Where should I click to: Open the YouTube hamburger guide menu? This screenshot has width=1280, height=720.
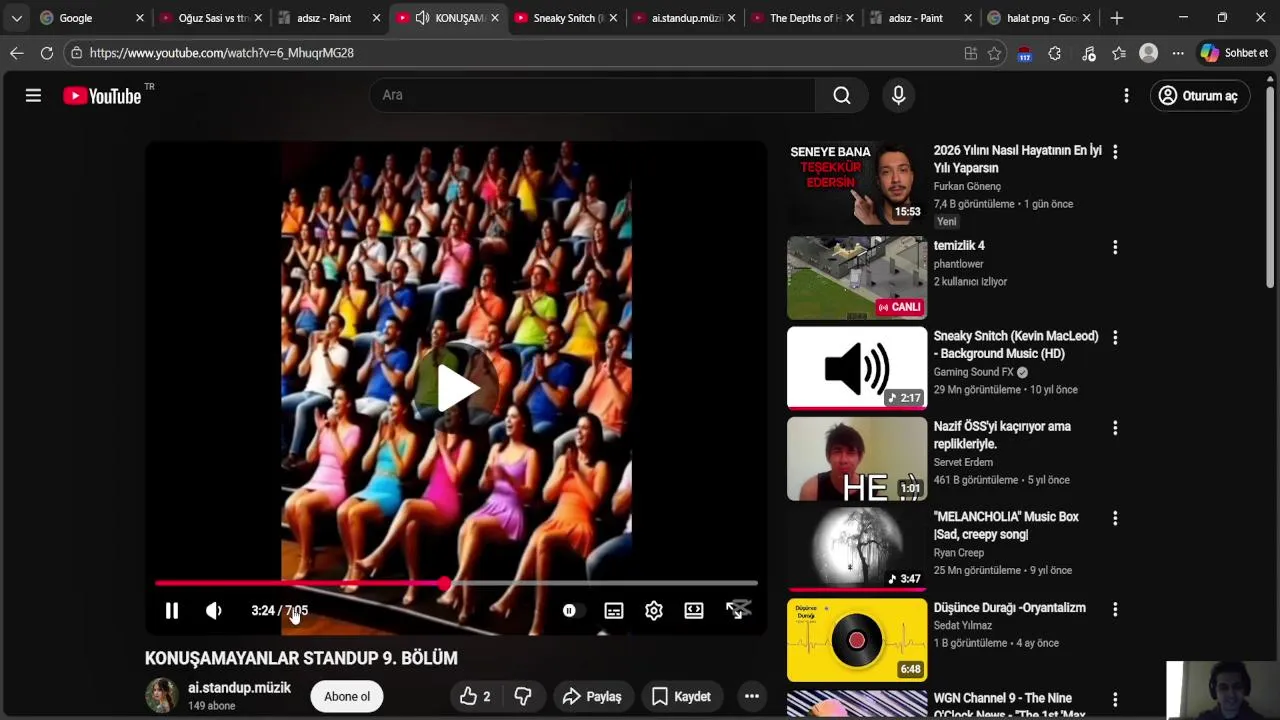coord(33,95)
